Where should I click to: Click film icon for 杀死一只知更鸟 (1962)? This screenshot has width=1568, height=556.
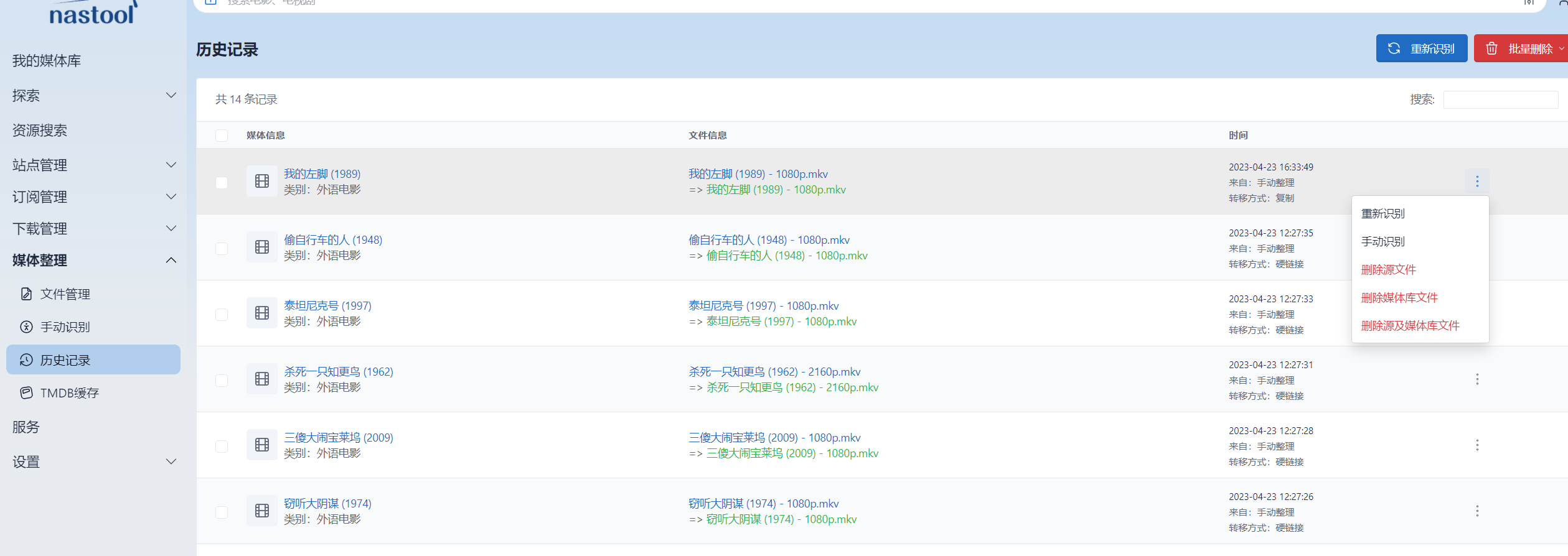(262, 379)
